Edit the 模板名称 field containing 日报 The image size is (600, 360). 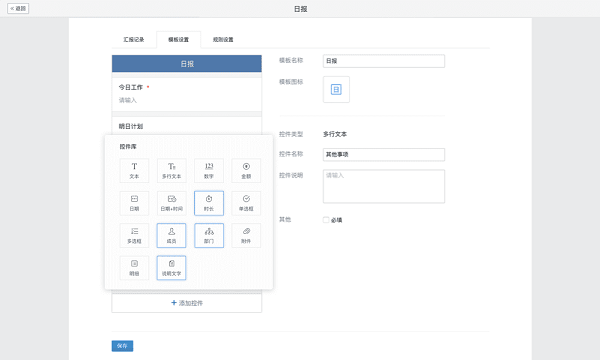384,61
